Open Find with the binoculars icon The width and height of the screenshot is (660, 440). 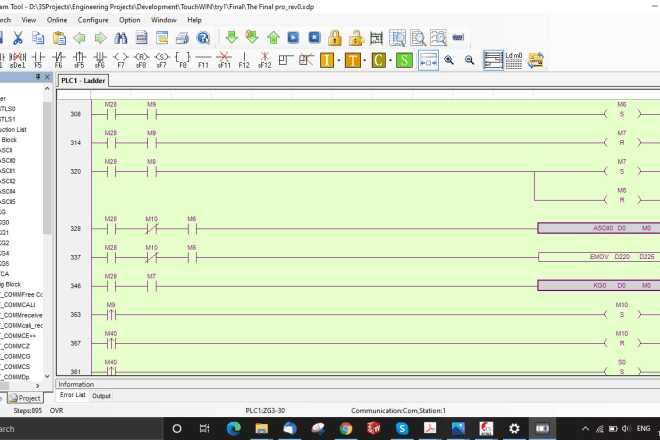pos(121,38)
